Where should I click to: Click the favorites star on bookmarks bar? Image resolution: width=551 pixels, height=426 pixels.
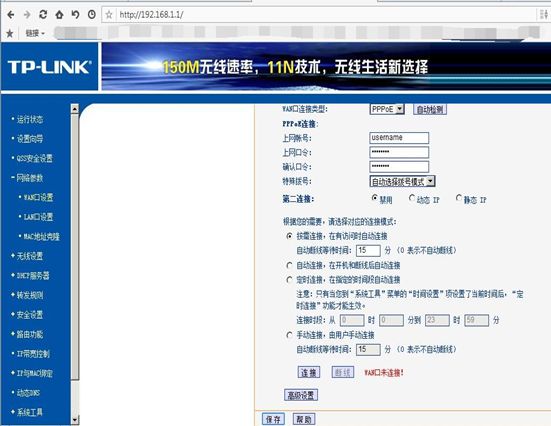pyautogui.click(x=10, y=33)
